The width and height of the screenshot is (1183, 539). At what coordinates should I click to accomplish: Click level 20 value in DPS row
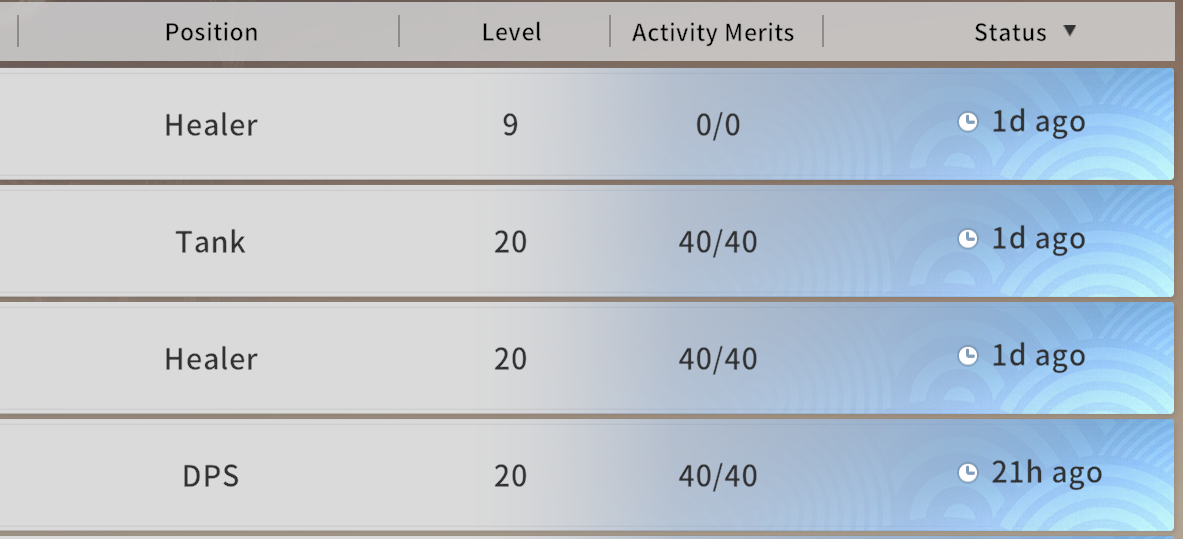(x=510, y=476)
